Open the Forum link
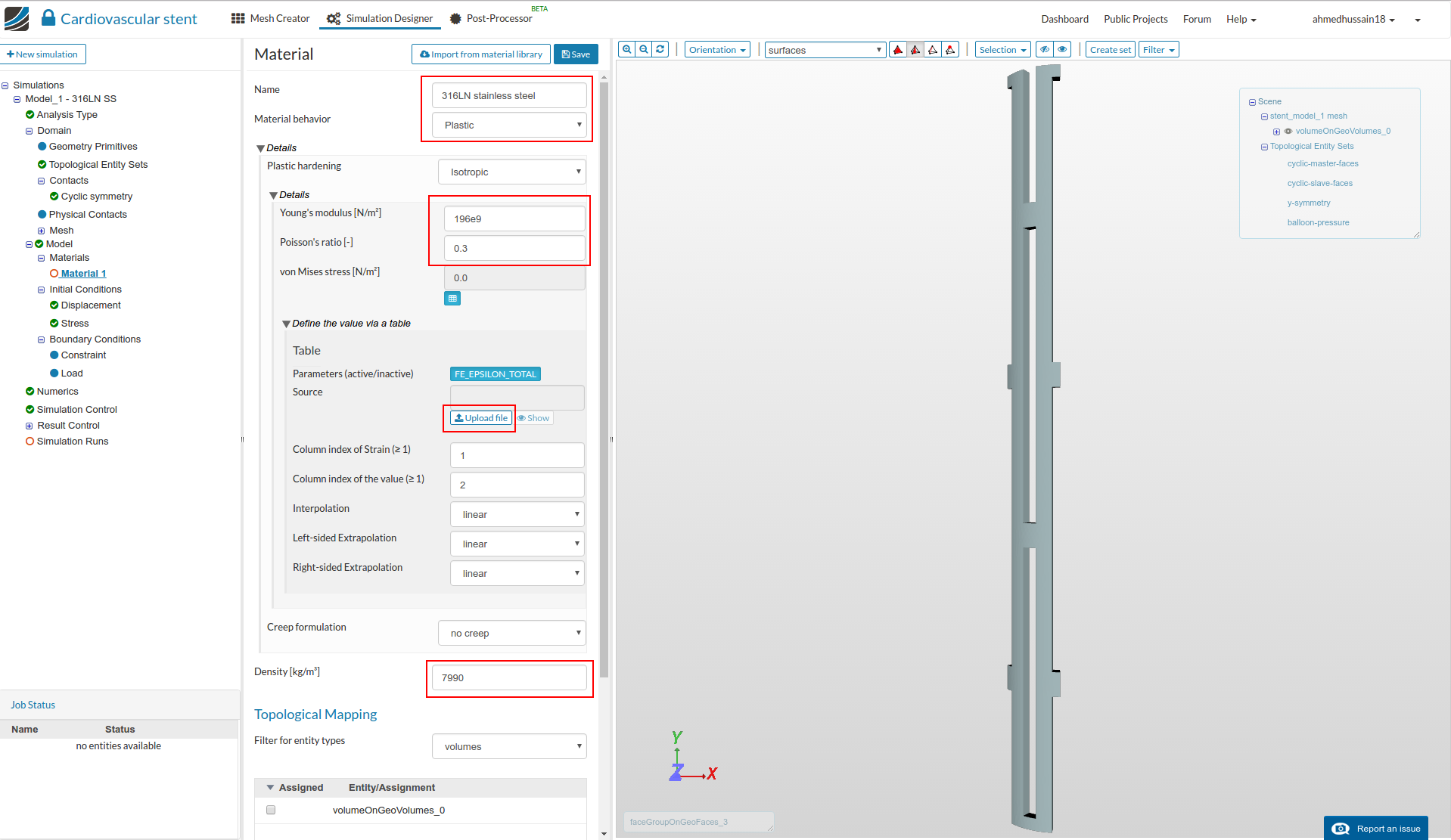The image size is (1451, 840). [1197, 19]
